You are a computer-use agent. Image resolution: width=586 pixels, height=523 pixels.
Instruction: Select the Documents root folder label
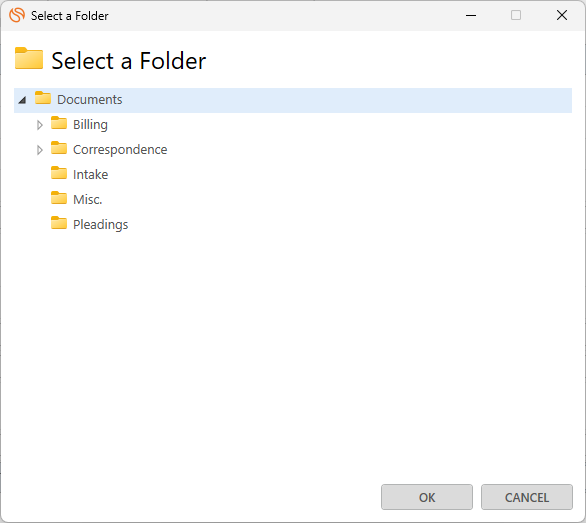coord(90,100)
